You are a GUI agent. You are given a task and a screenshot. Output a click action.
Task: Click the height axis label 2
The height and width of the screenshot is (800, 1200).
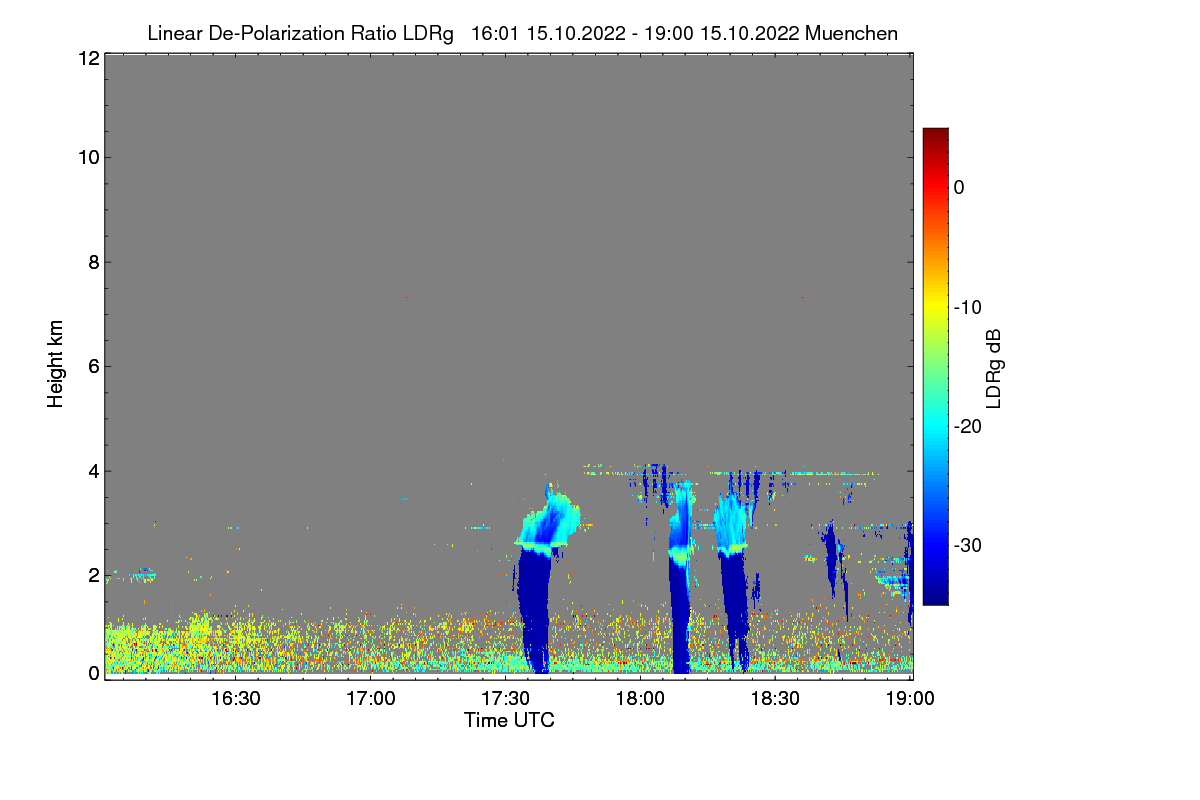coord(93,575)
